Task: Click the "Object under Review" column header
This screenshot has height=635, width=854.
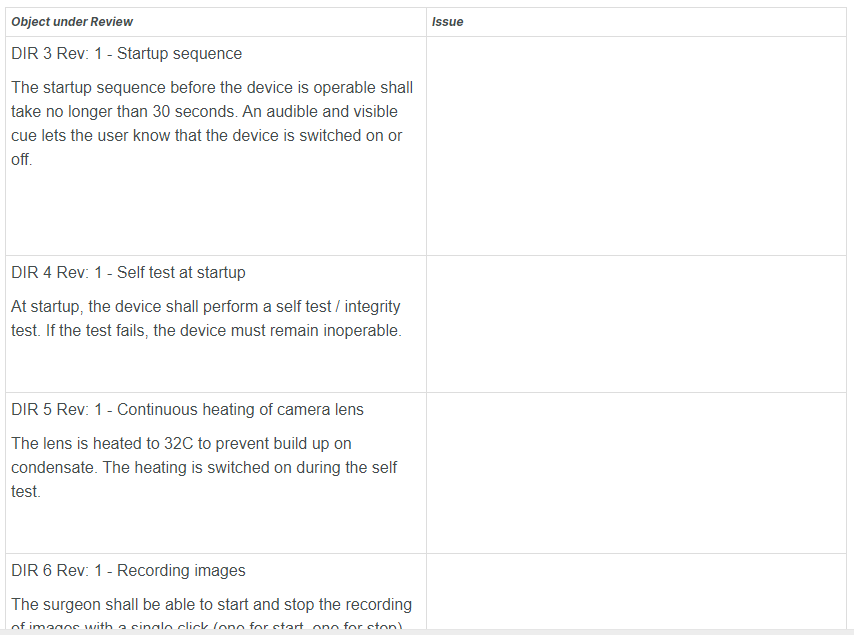Action: (72, 22)
